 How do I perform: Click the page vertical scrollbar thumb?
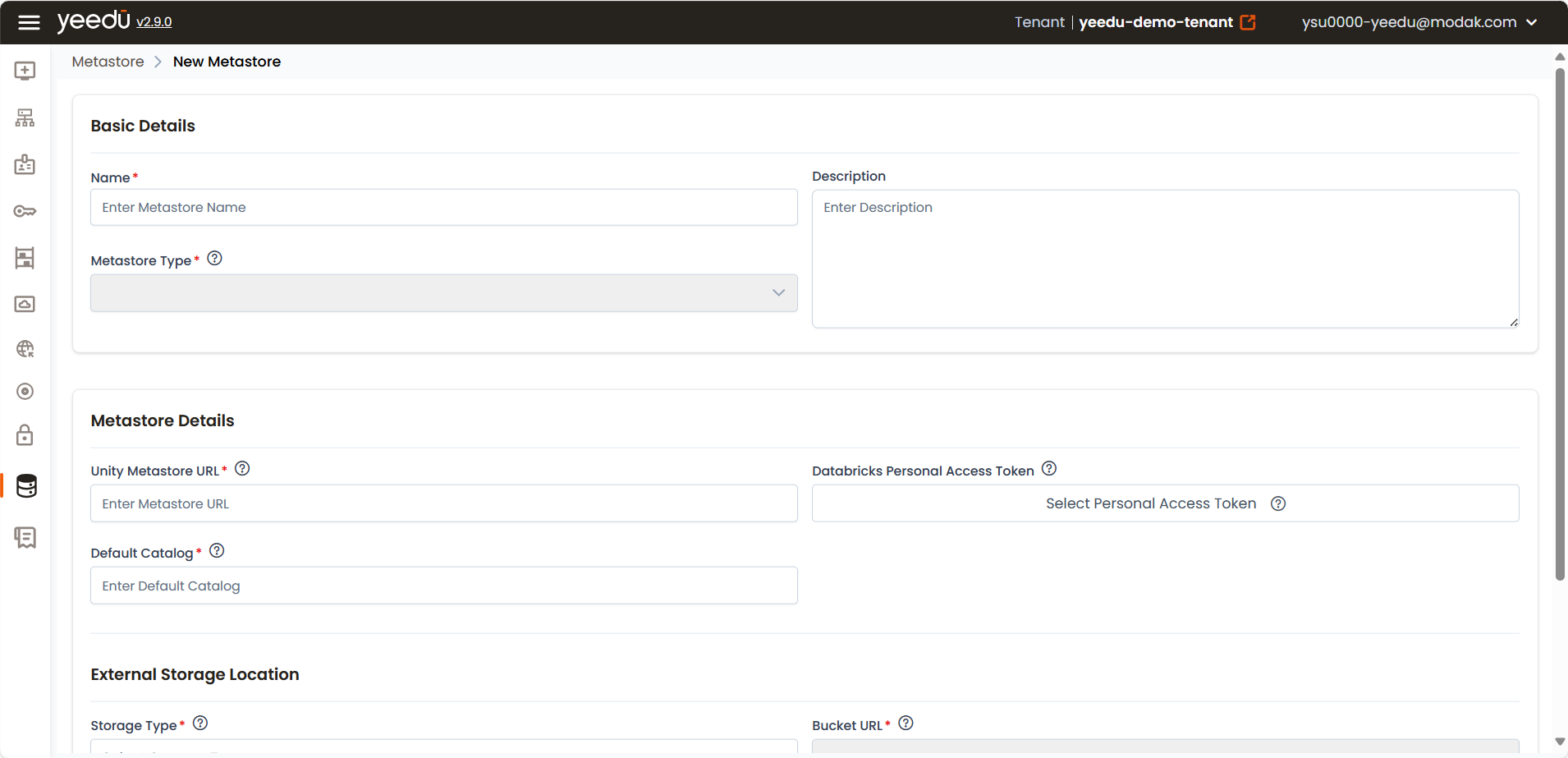click(x=1560, y=324)
